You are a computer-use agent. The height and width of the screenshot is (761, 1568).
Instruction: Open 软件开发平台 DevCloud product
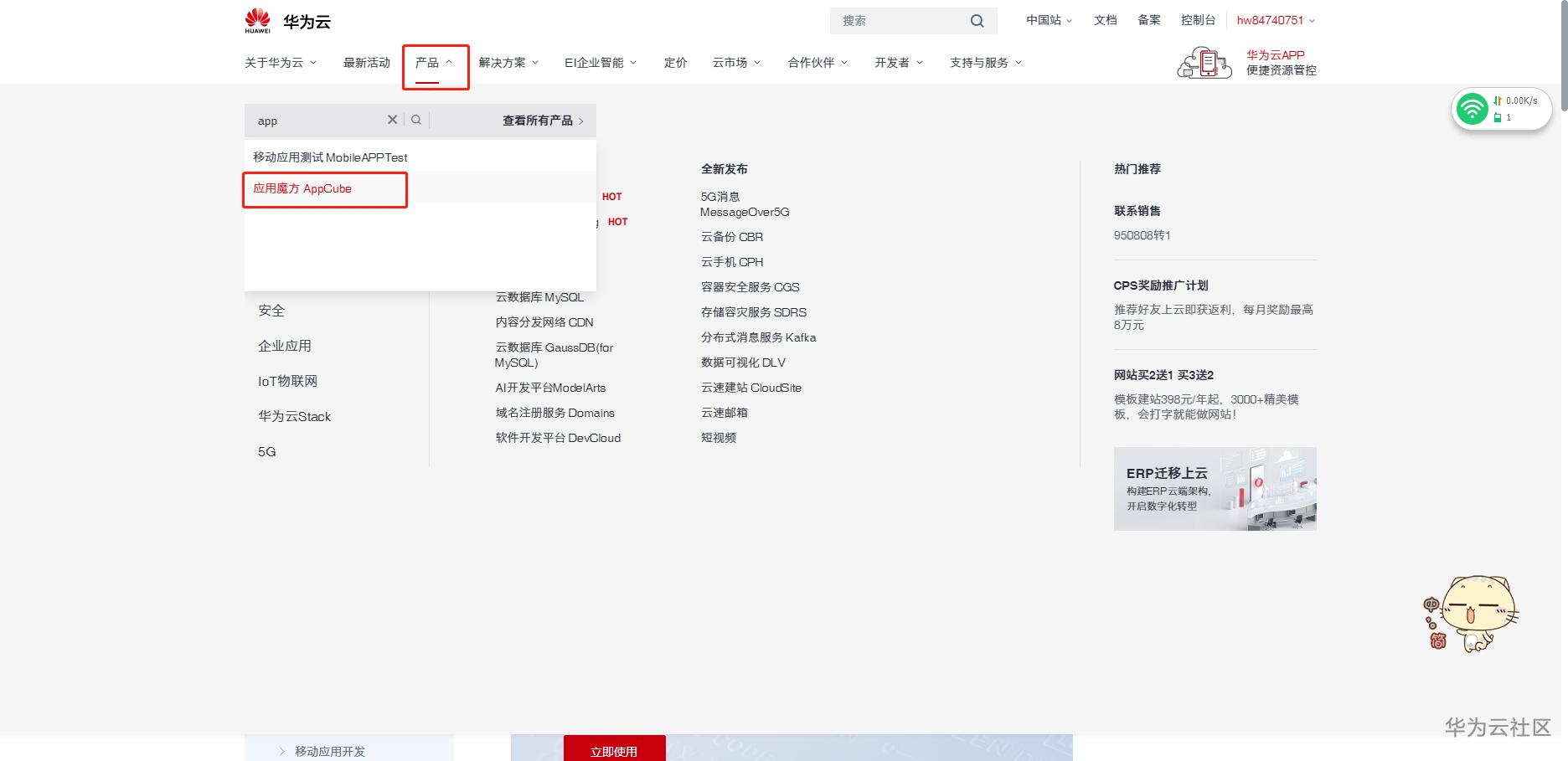[x=558, y=438]
